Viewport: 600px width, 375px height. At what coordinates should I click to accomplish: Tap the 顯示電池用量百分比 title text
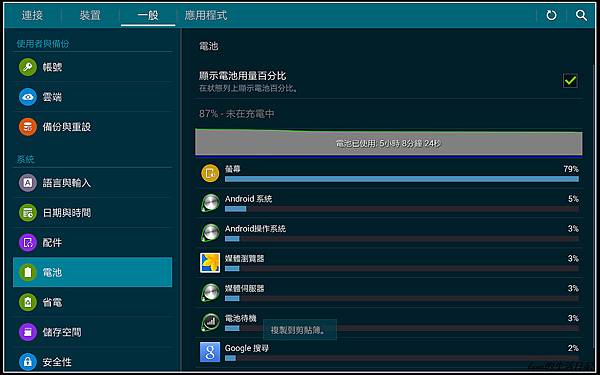(x=243, y=75)
